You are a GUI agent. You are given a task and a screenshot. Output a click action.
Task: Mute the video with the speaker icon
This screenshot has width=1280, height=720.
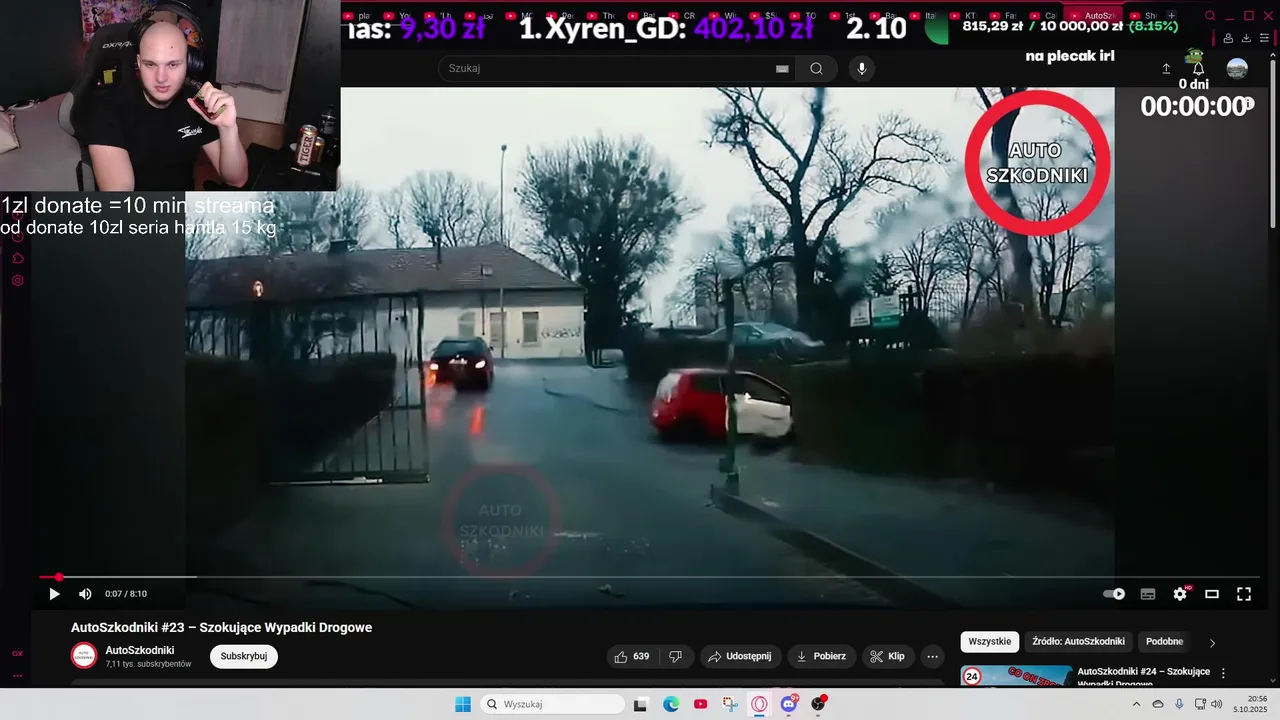tap(85, 594)
